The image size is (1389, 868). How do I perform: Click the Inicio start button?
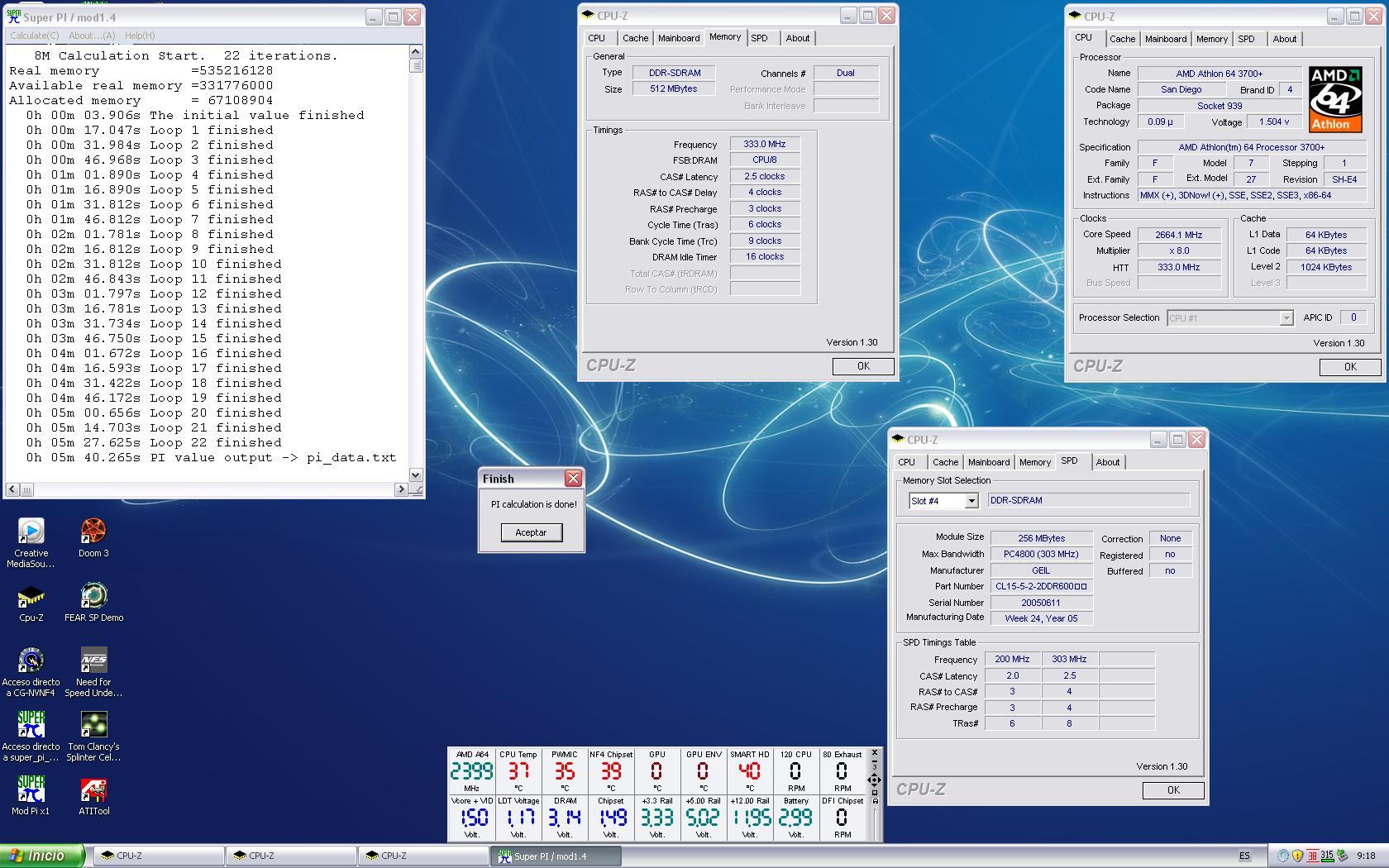click(43, 856)
